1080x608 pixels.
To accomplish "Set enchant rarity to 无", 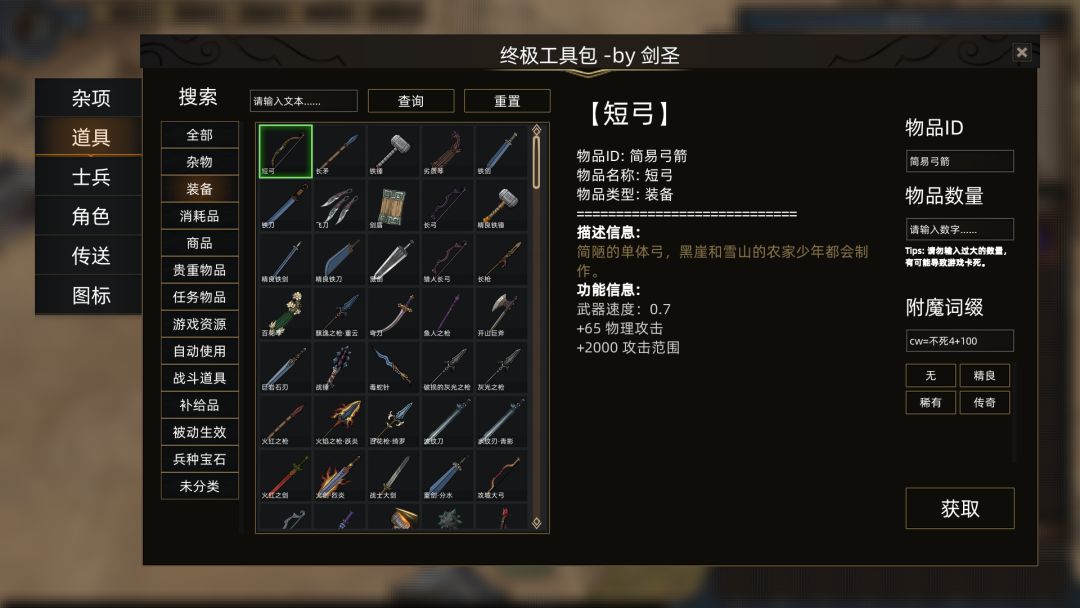I will point(931,375).
